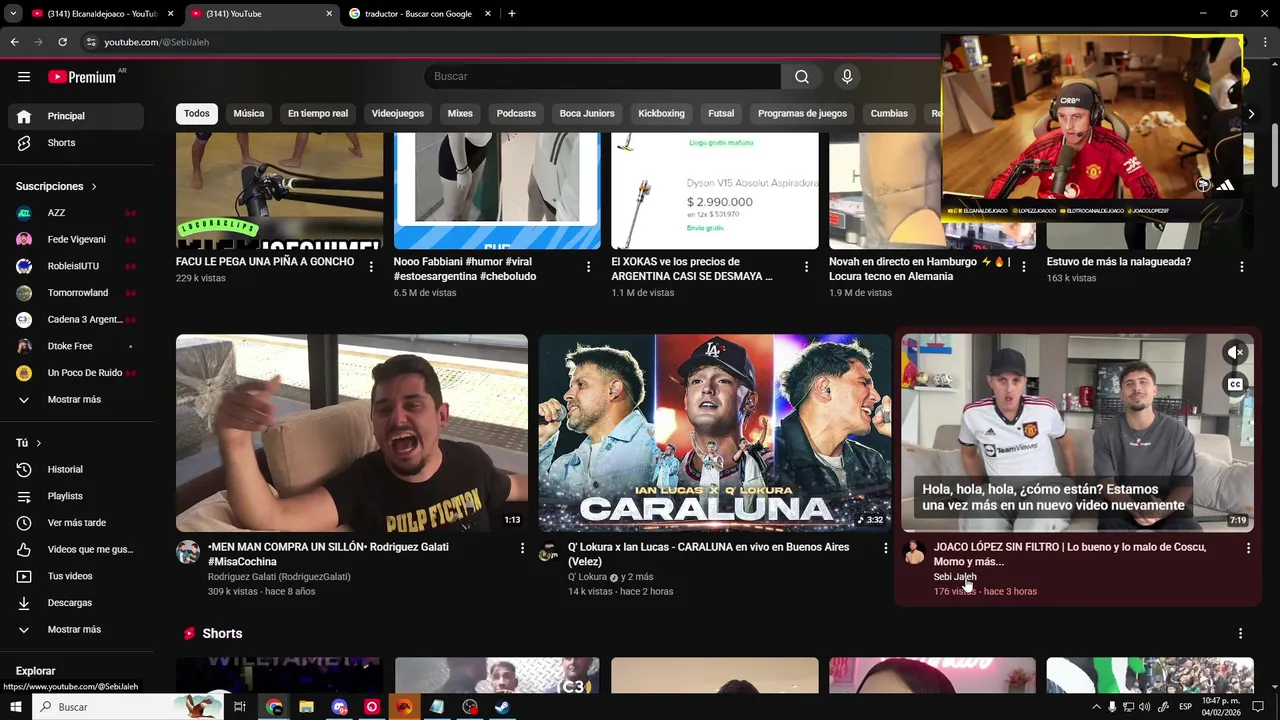Start voice search with the microphone icon
Image resolution: width=1280 pixels, height=720 pixels.
[847, 77]
